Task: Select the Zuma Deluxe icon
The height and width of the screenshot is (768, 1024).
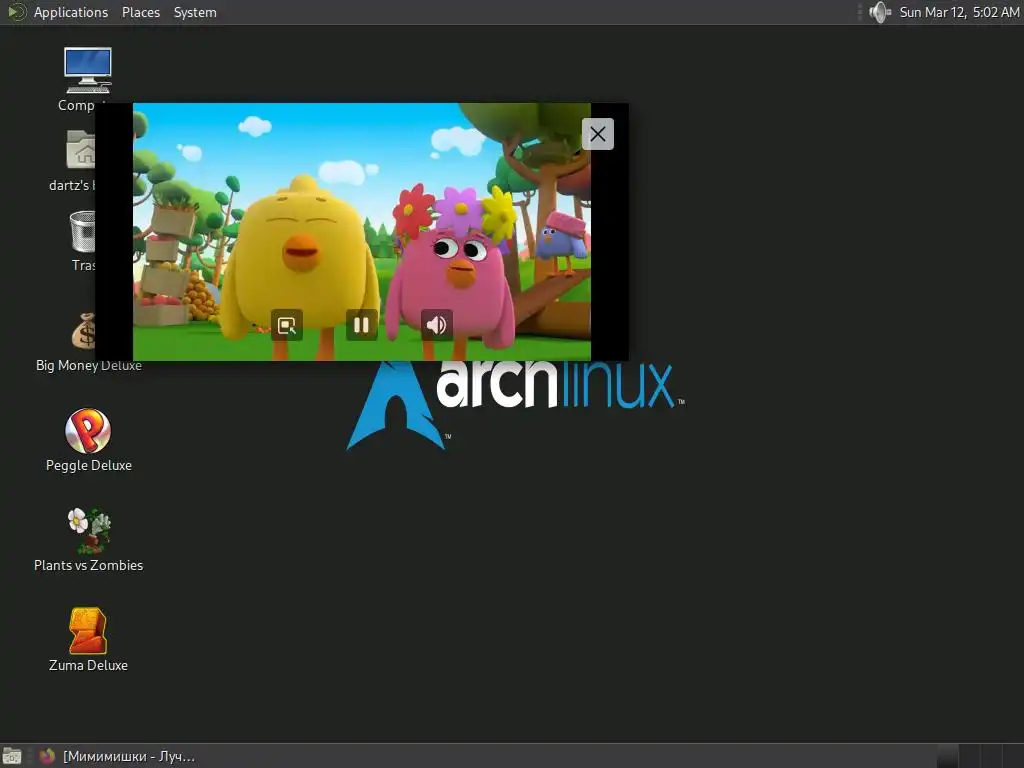Action: 88,631
